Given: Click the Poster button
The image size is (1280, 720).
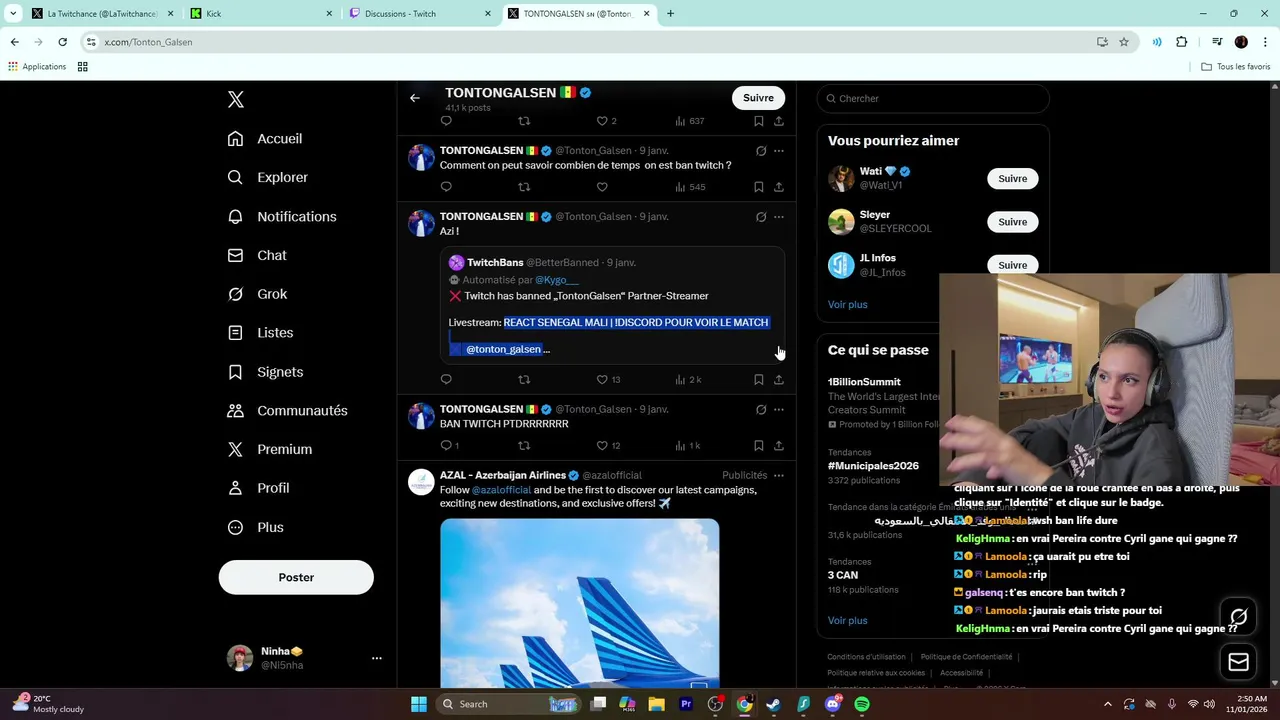Looking at the screenshot, I should click(296, 577).
